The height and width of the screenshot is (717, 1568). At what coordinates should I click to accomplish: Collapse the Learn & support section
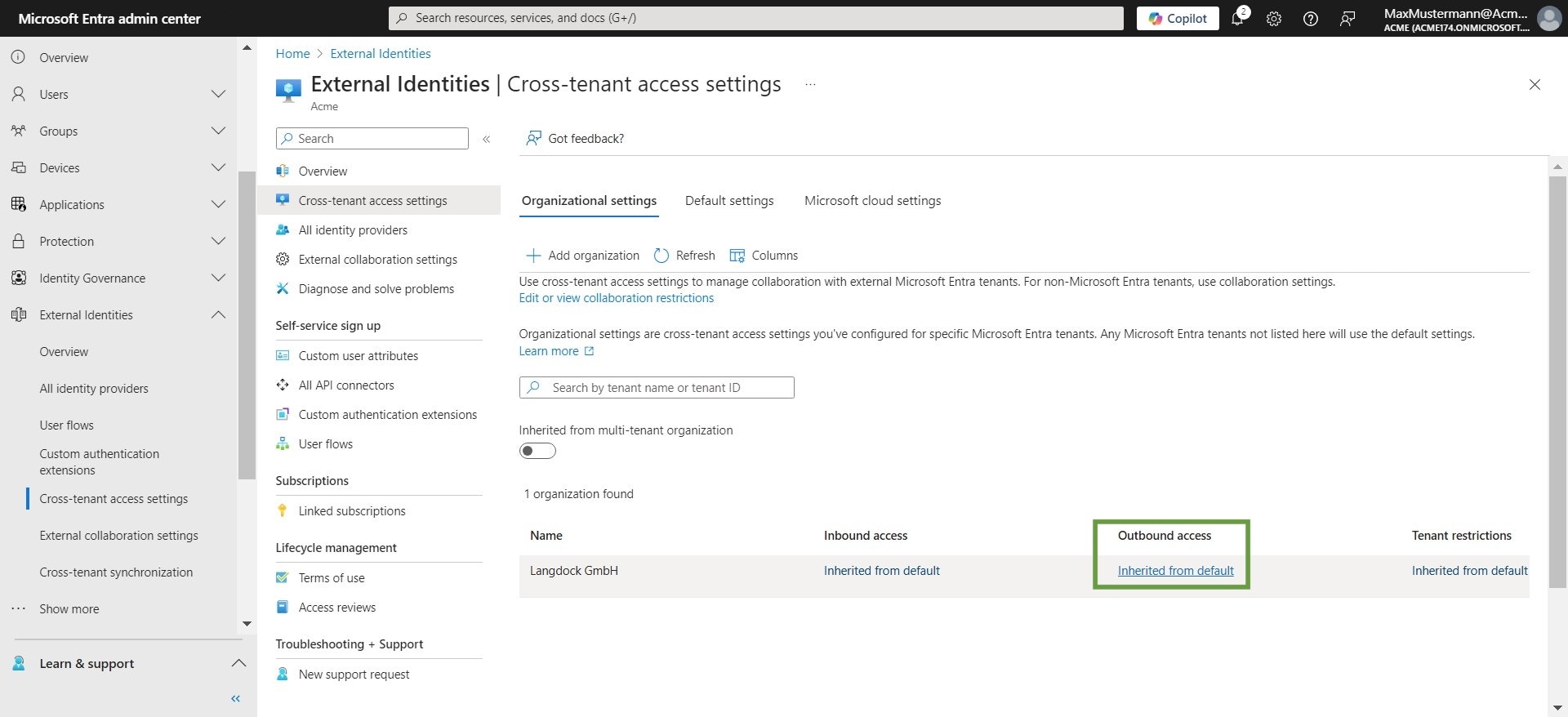click(x=238, y=663)
